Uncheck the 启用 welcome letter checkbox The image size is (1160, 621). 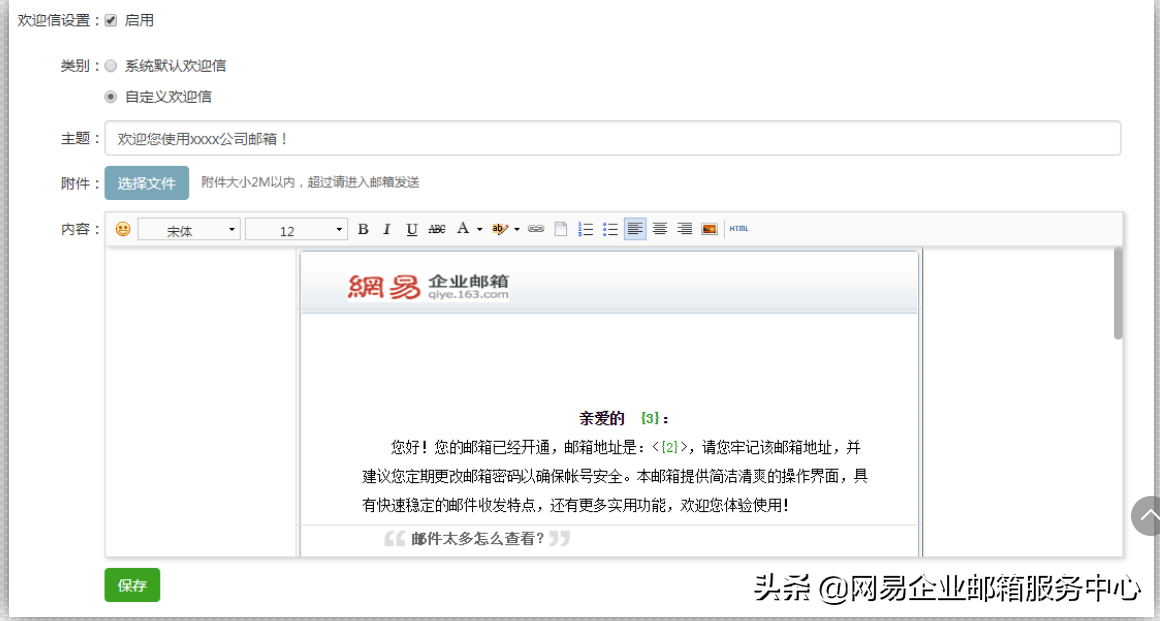click(109, 19)
